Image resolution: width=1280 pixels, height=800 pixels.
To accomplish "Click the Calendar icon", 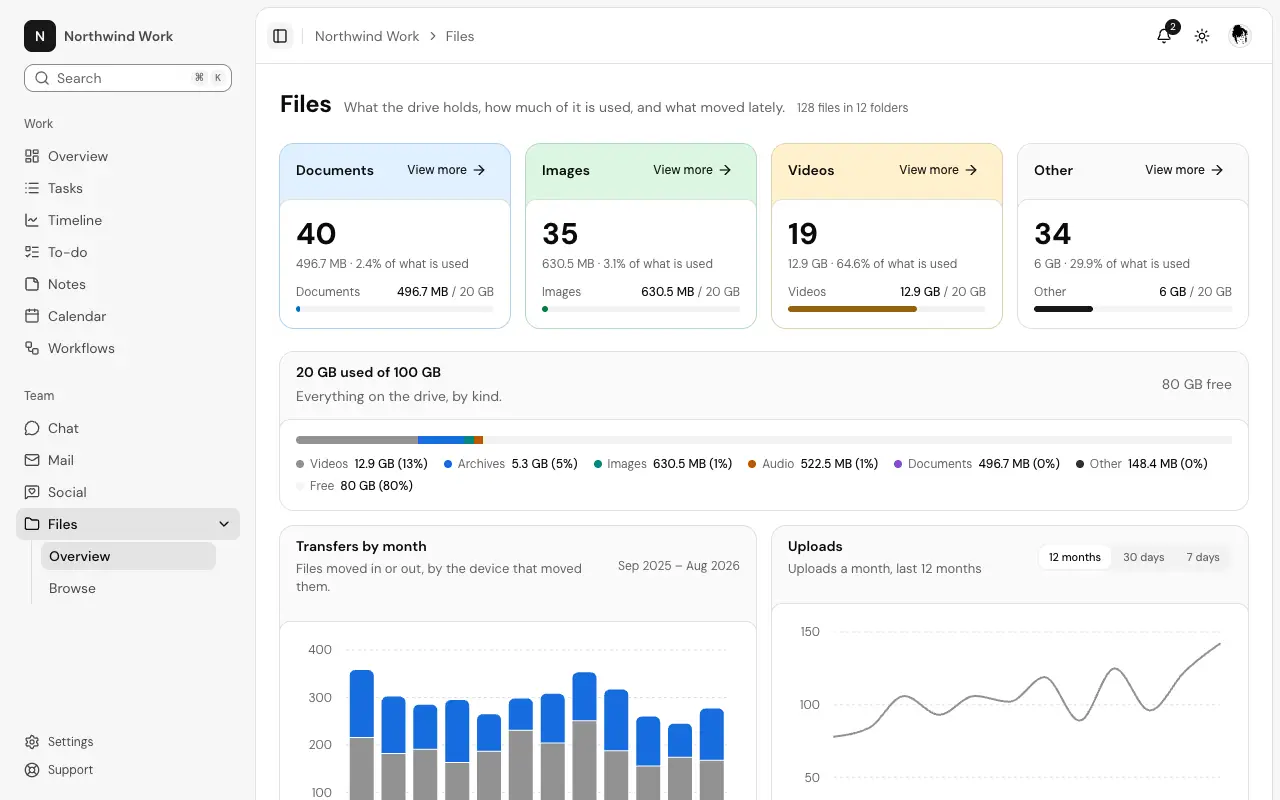I will pos(32,316).
